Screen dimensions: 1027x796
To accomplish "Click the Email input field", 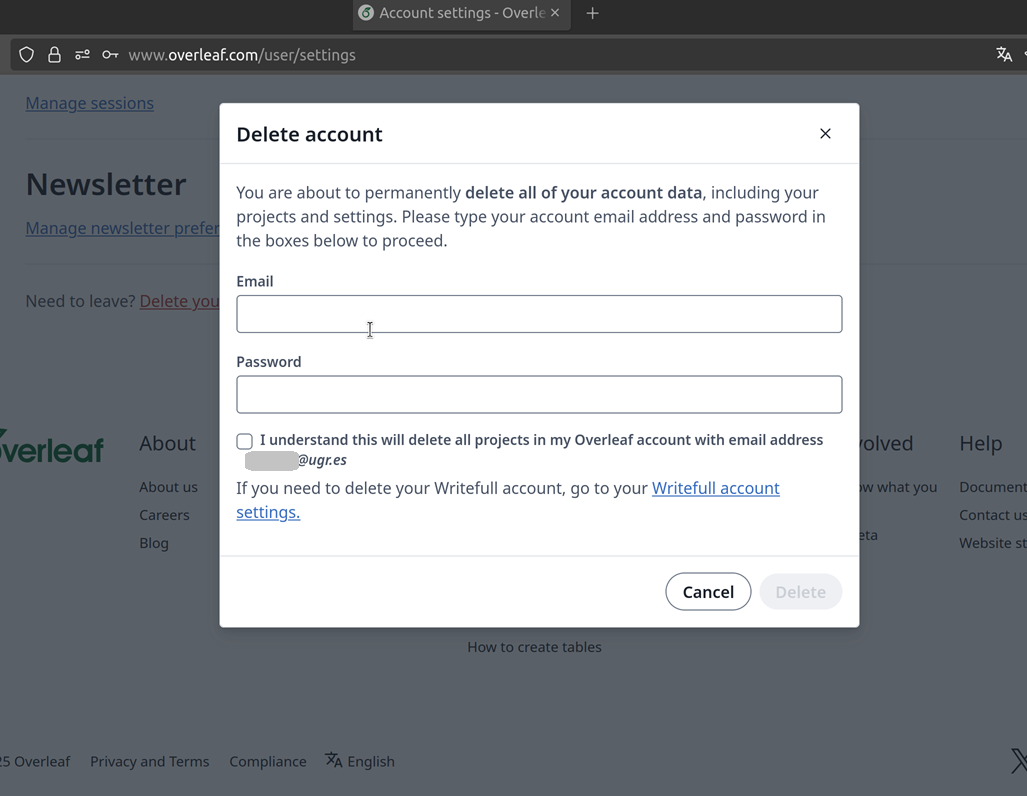I will point(539,314).
